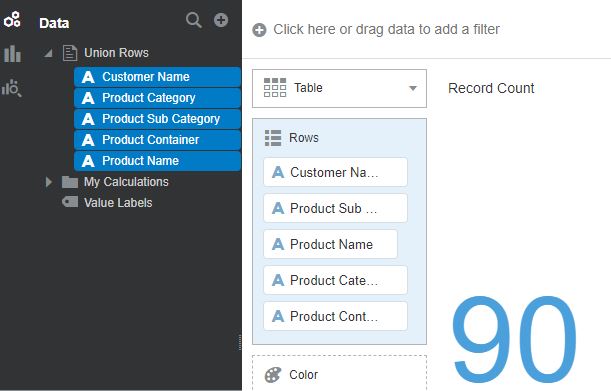Expand the My Calculations folder
This screenshot has height=391, width=611.
[x=48, y=182]
